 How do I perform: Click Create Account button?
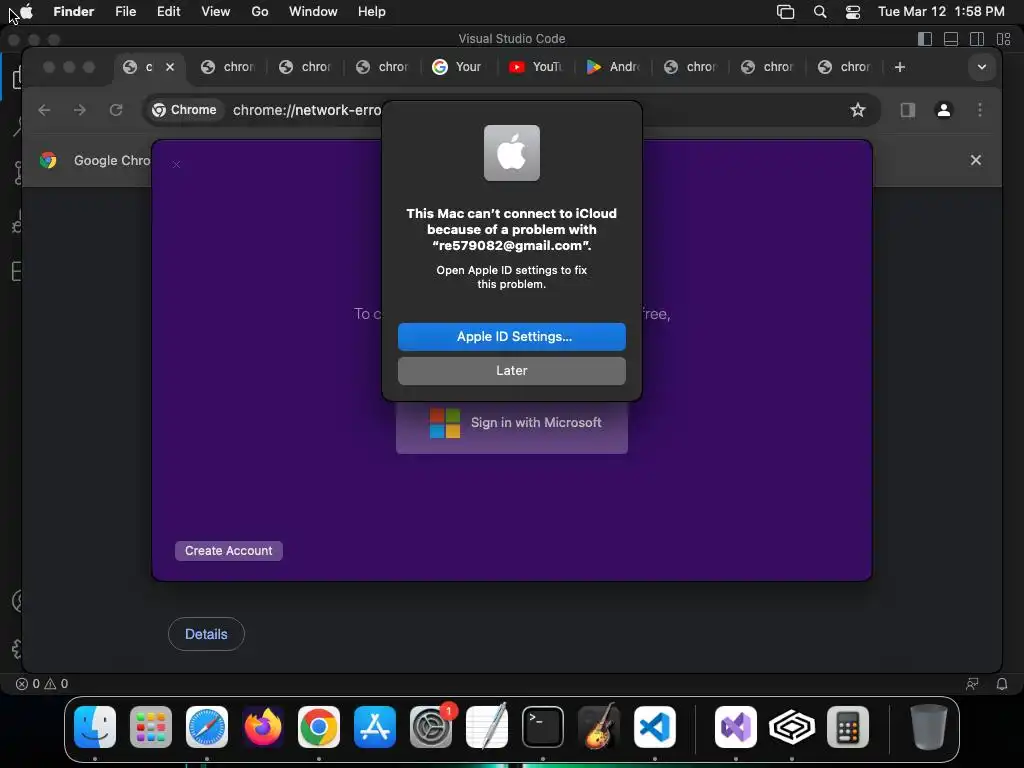coord(229,551)
